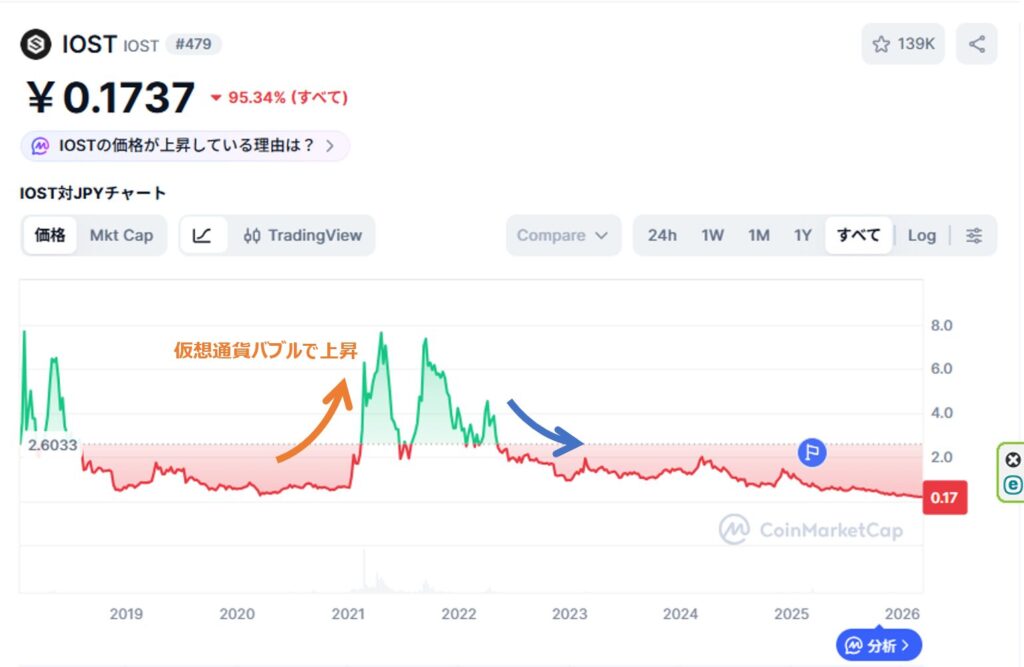
Task: Open the Compare dropdown
Action: tap(563, 235)
